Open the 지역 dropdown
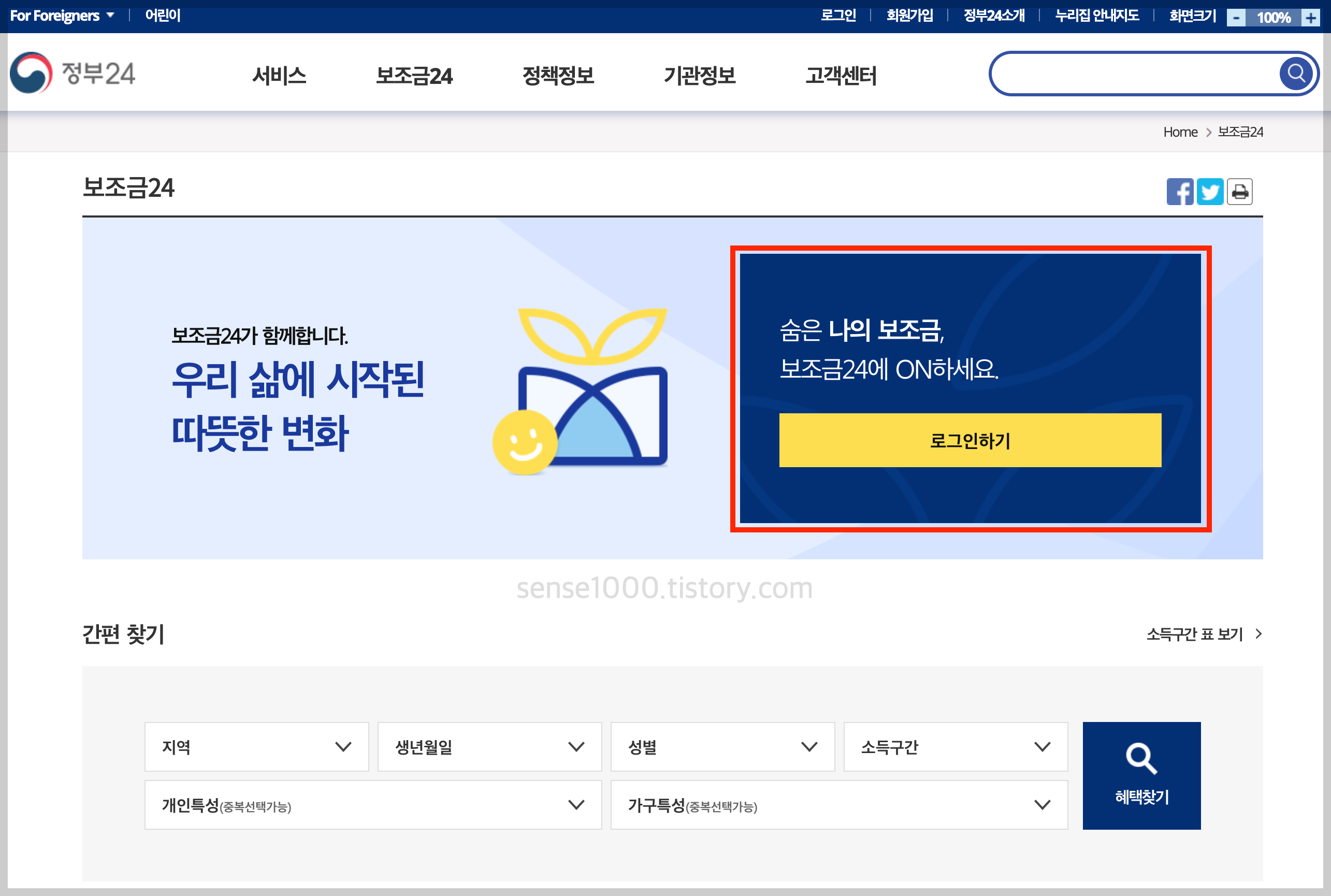The height and width of the screenshot is (896, 1331). tap(256, 747)
